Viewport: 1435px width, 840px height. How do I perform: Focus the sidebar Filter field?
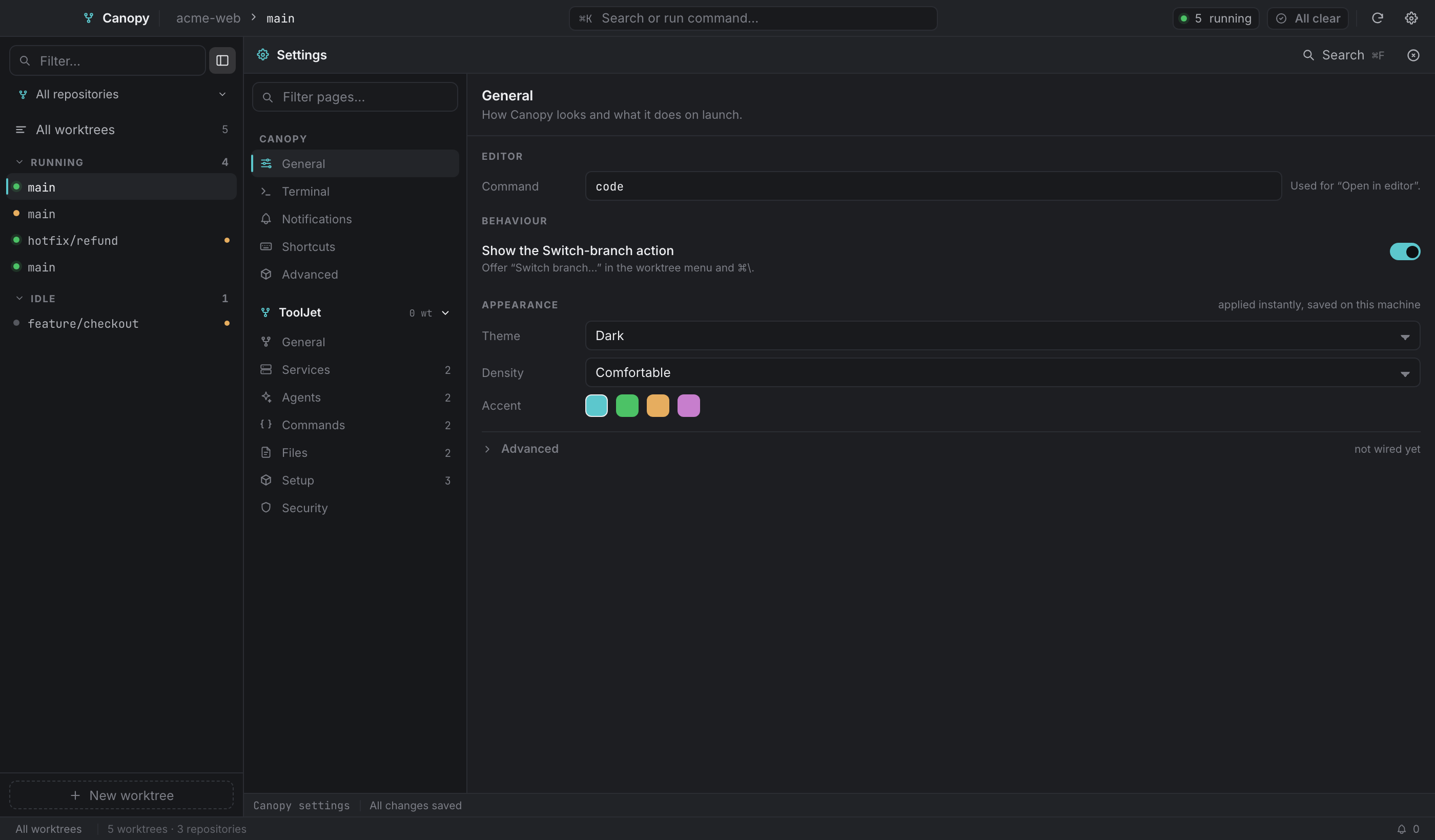pyautogui.click(x=107, y=60)
